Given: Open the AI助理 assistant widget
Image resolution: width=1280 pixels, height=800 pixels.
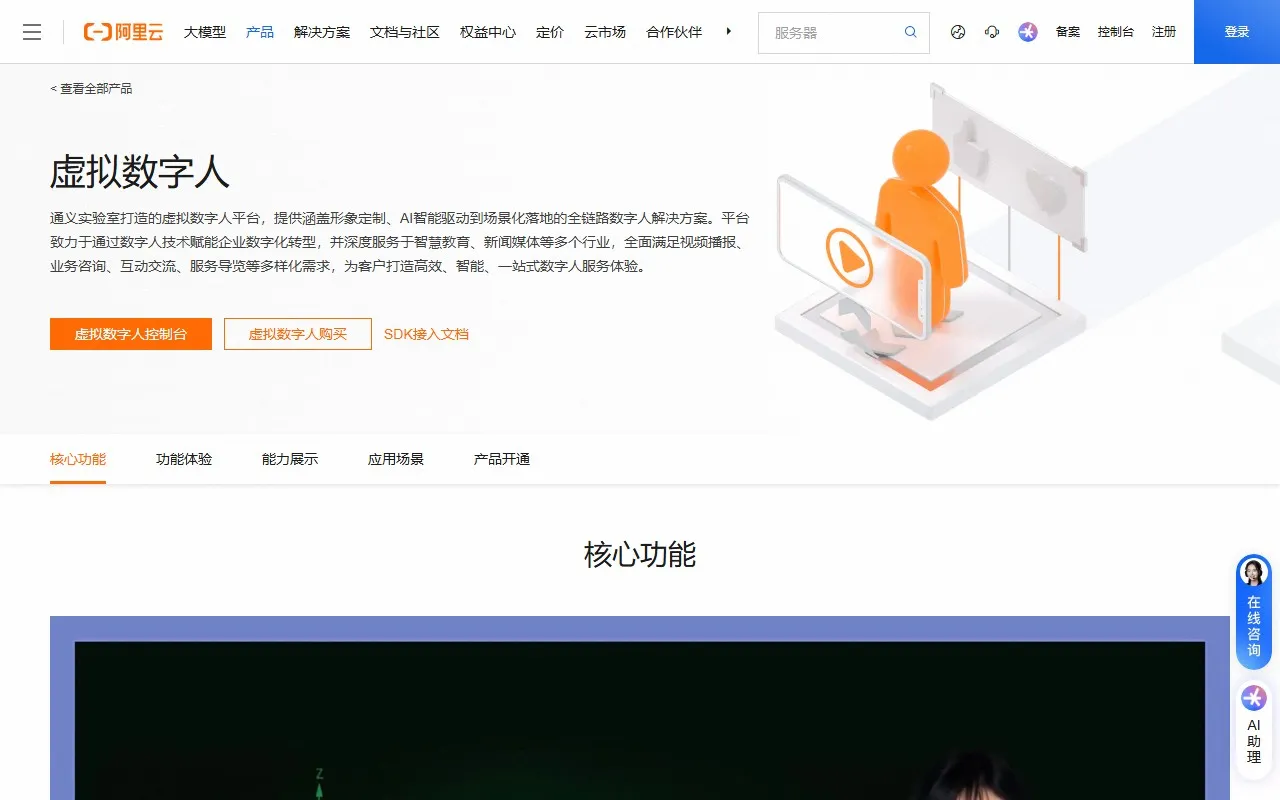Looking at the screenshot, I should 1253,723.
